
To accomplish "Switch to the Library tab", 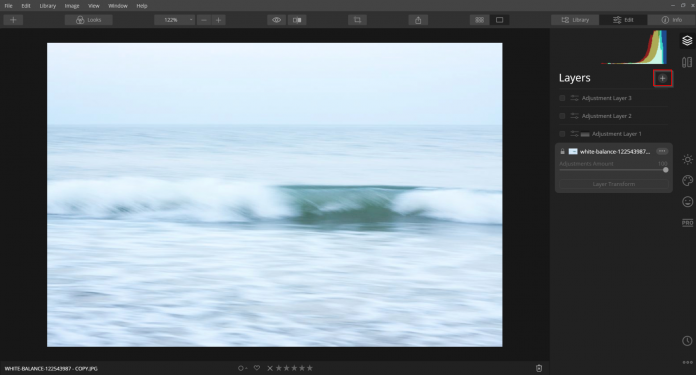I will click(x=575, y=20).
